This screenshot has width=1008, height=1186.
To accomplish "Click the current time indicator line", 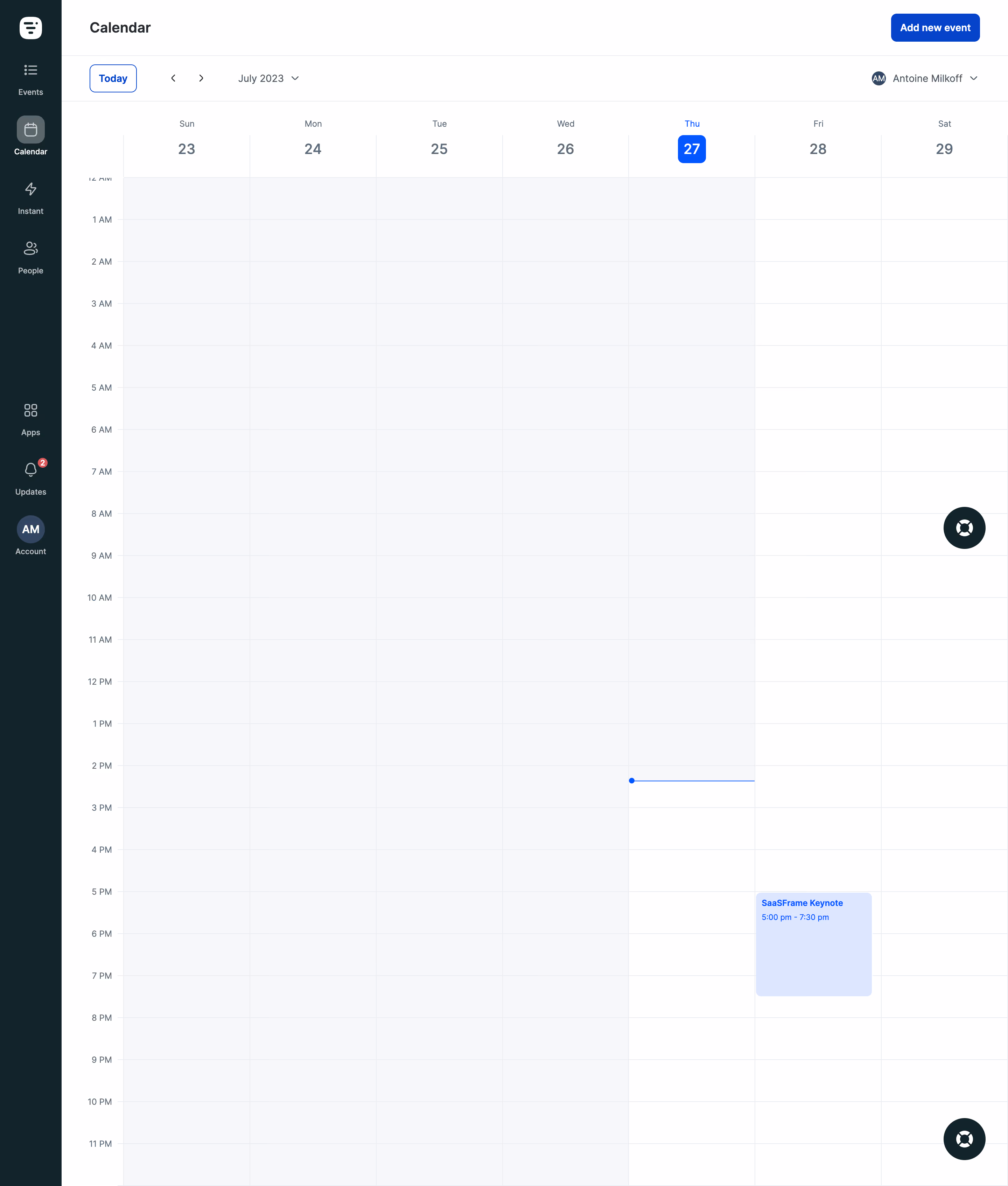I will 692,781.
